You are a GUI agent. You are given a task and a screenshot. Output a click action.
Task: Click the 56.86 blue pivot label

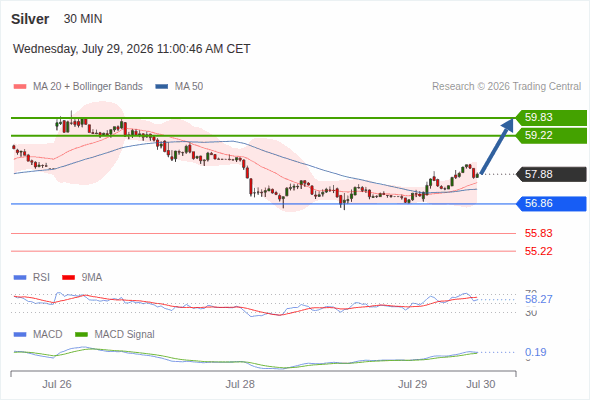(x=551, y=204)
